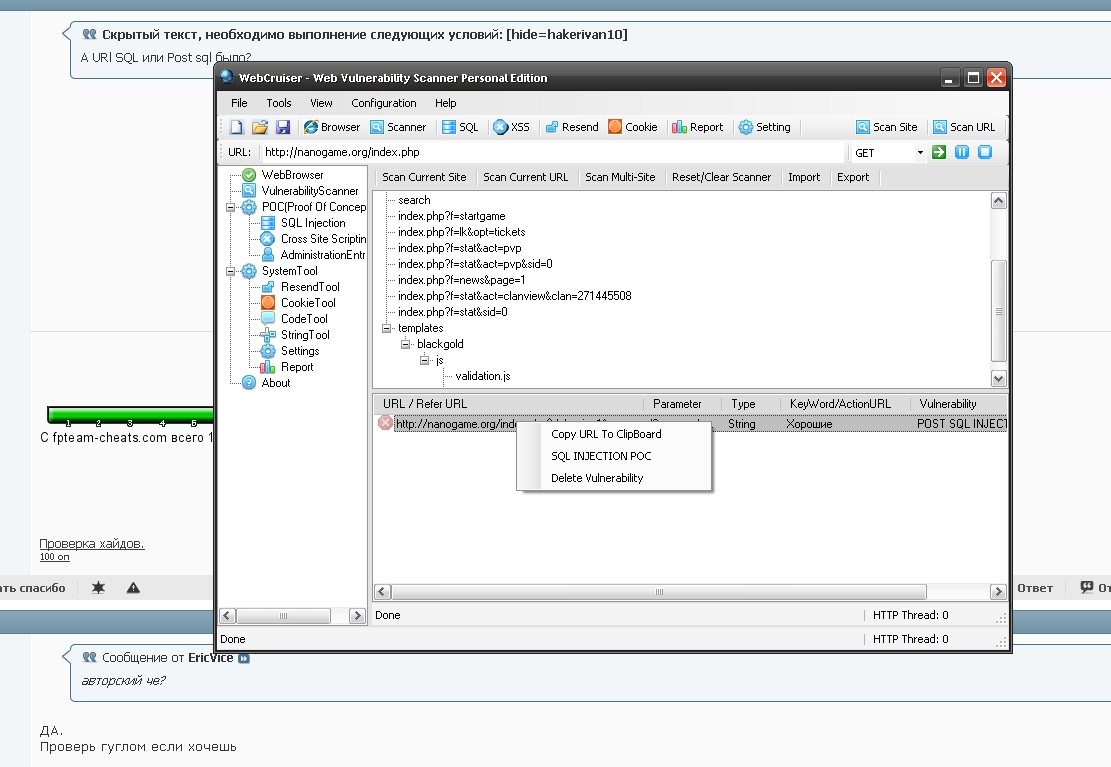Viewport: 1111px width, 767px height.
Task: Collapse the POC(Proof Of Concept) tree node
Action: [x=230, y=208]
